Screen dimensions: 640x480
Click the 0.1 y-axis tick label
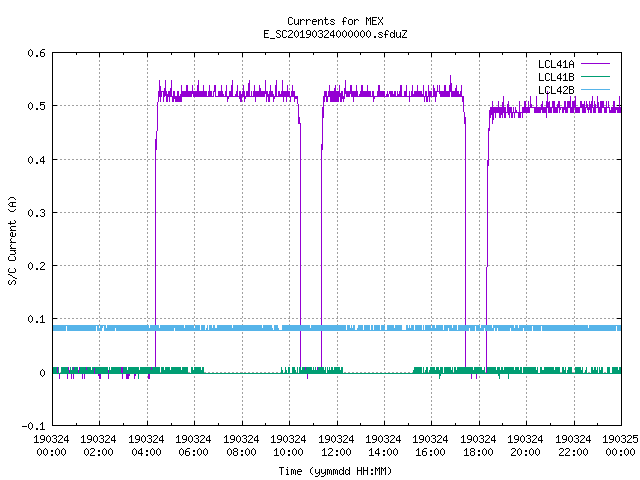[36, 319]
